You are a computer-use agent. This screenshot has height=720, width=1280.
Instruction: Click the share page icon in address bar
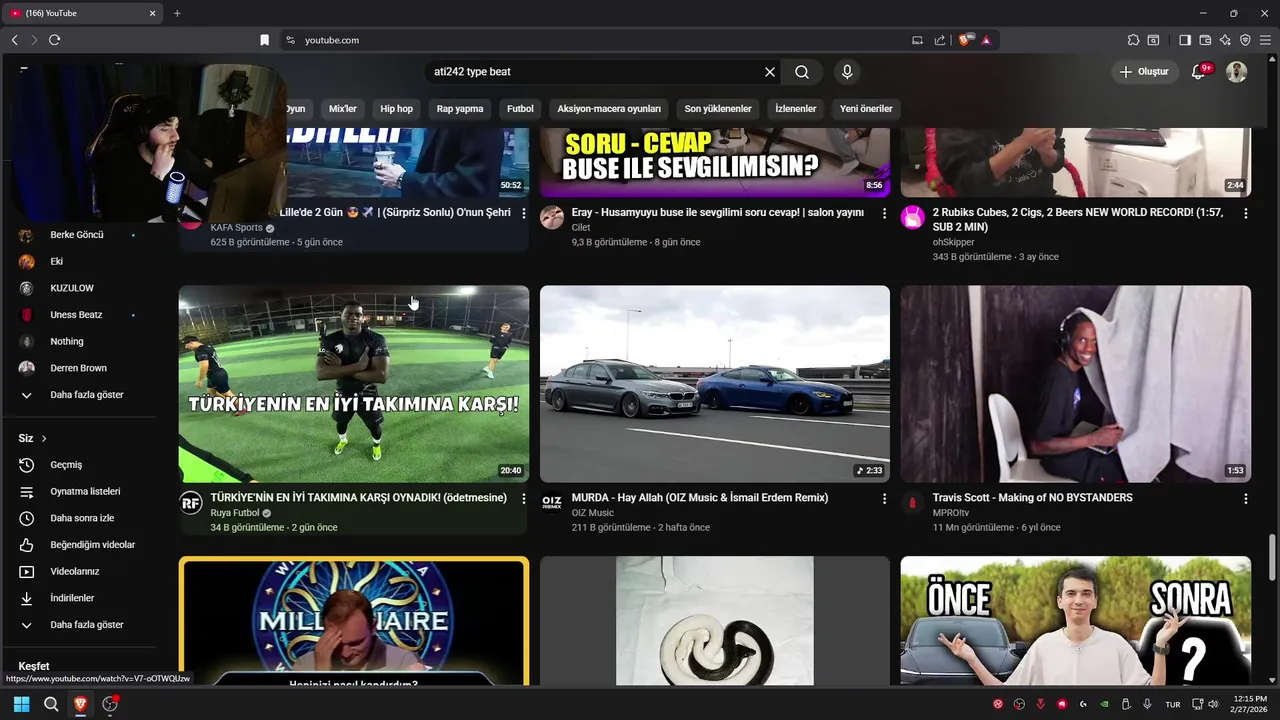point(940,40)
